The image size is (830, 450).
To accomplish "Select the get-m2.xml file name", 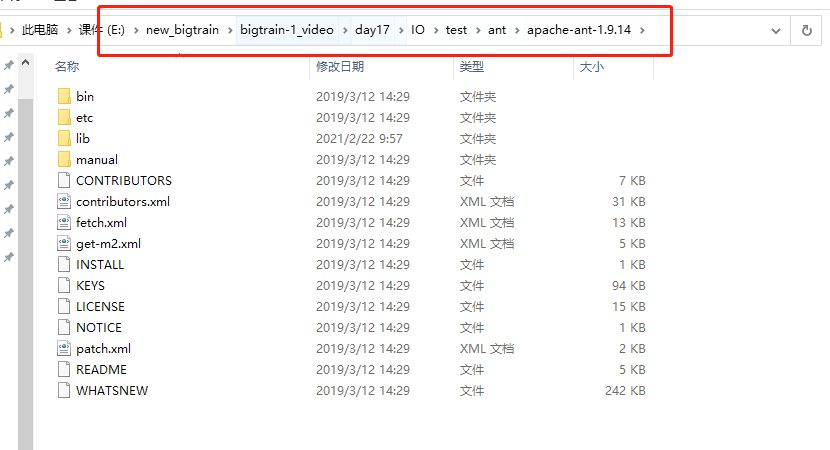I will [x=109, y=244].
